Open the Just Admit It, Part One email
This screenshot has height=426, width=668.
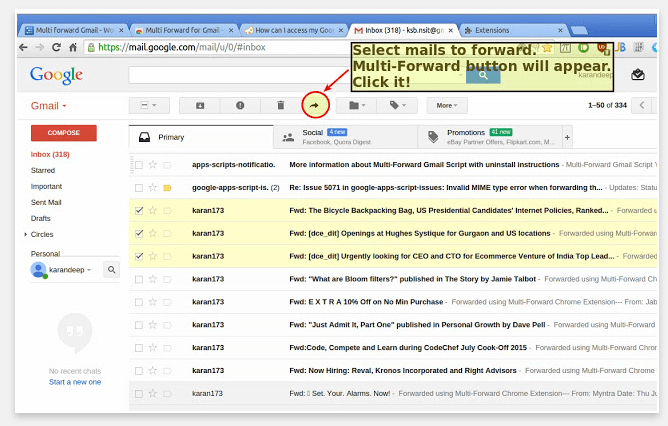(393, 325)
